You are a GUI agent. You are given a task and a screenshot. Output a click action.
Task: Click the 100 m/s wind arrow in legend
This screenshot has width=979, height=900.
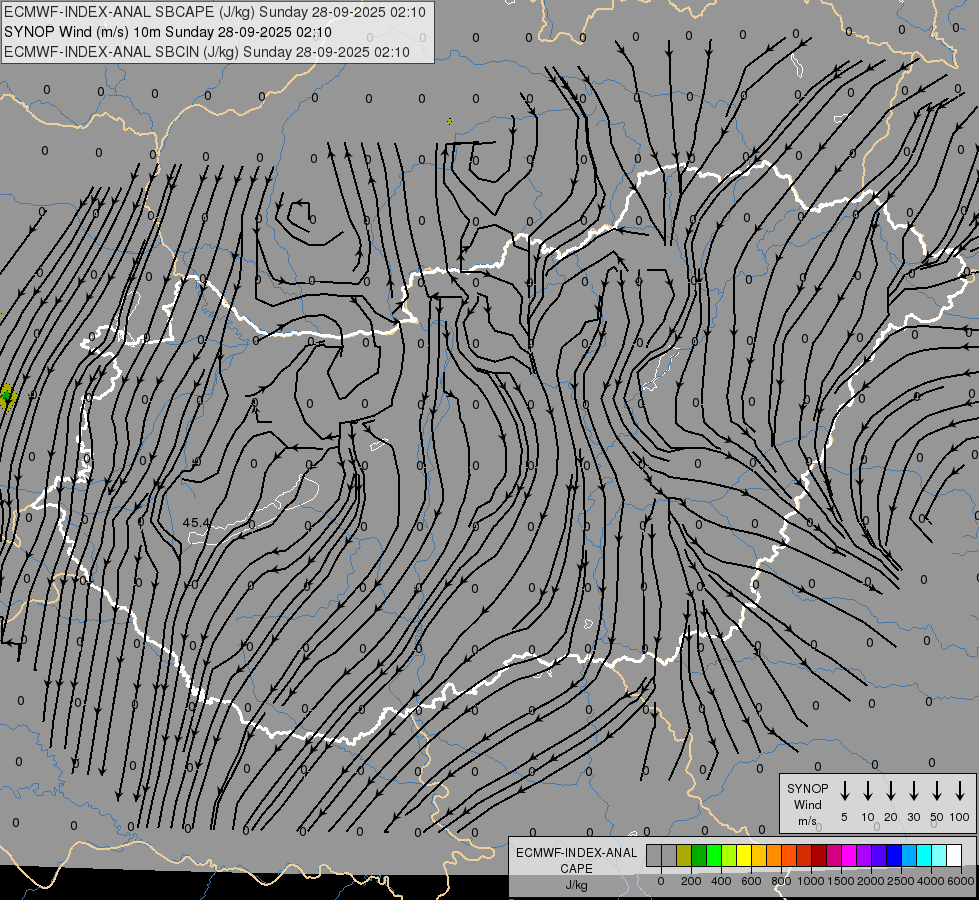960,791
